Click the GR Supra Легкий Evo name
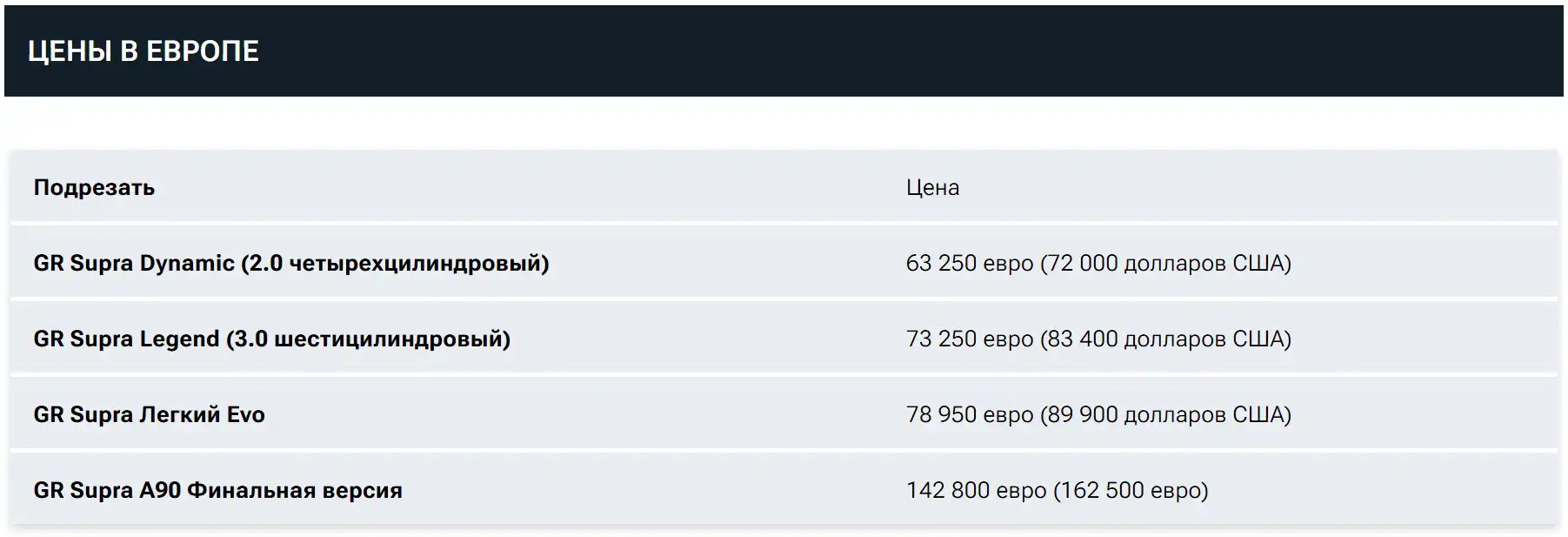1568x537 pixels. pos(149,414)
